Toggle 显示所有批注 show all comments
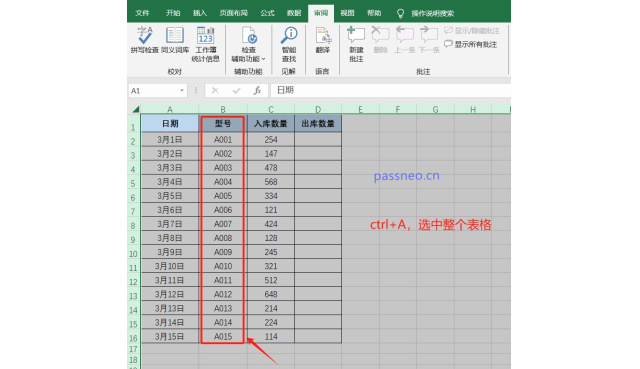The height and width of the screenshot is (369, 640). [x=470, y=44]
